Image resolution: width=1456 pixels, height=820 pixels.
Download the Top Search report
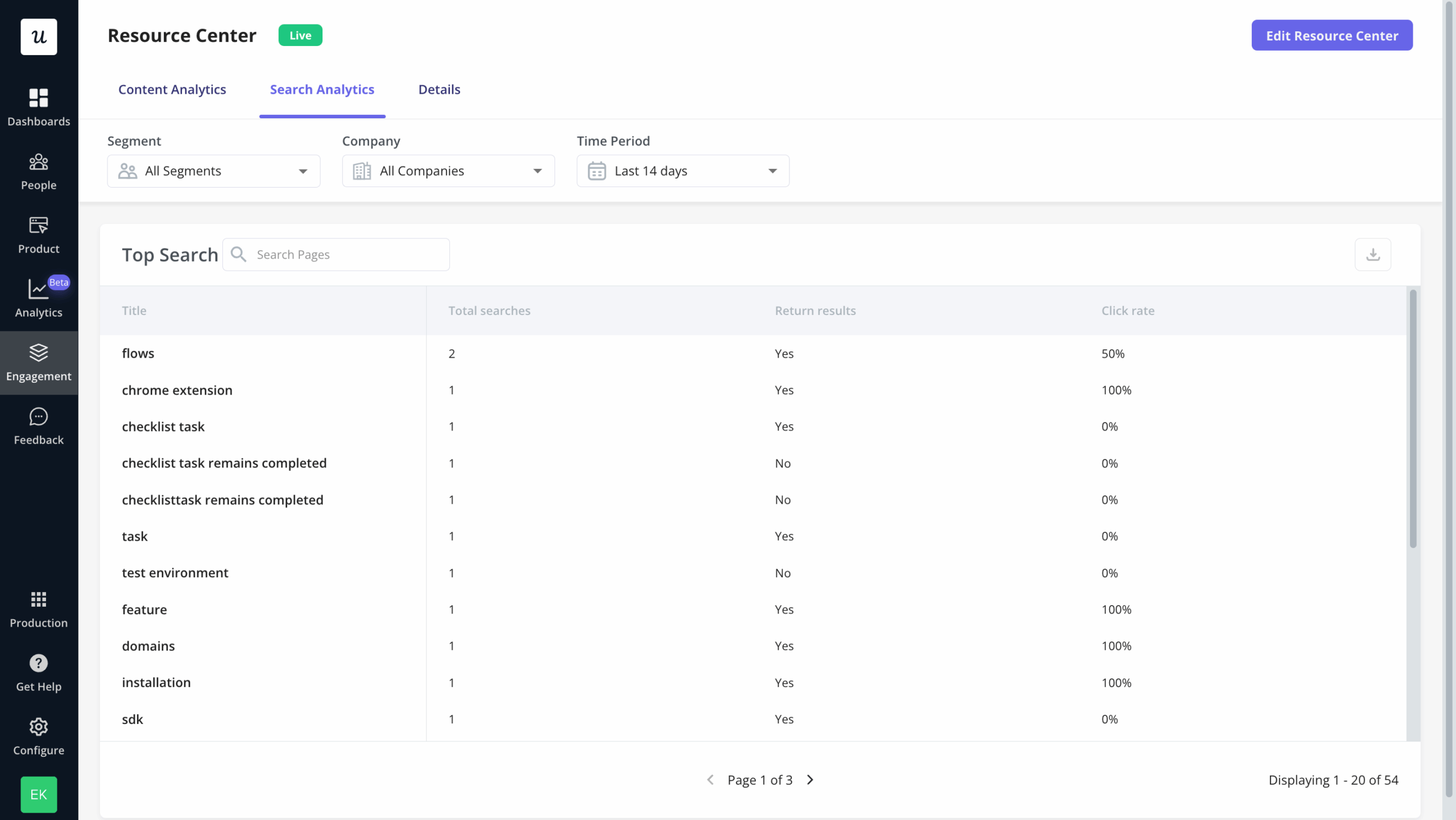click(1373, 254)
